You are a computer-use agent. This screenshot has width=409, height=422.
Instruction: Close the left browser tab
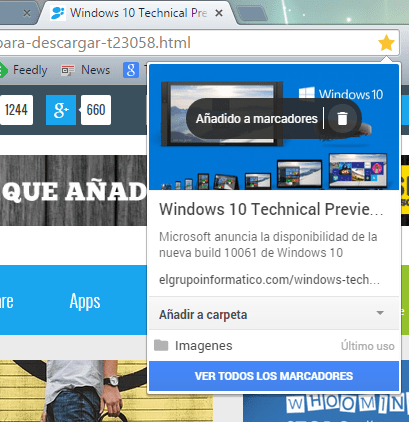point(27,13)
